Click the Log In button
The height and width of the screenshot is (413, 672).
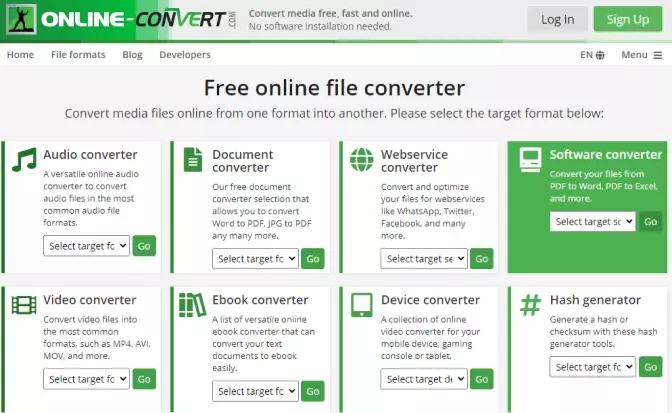(557, 19)
